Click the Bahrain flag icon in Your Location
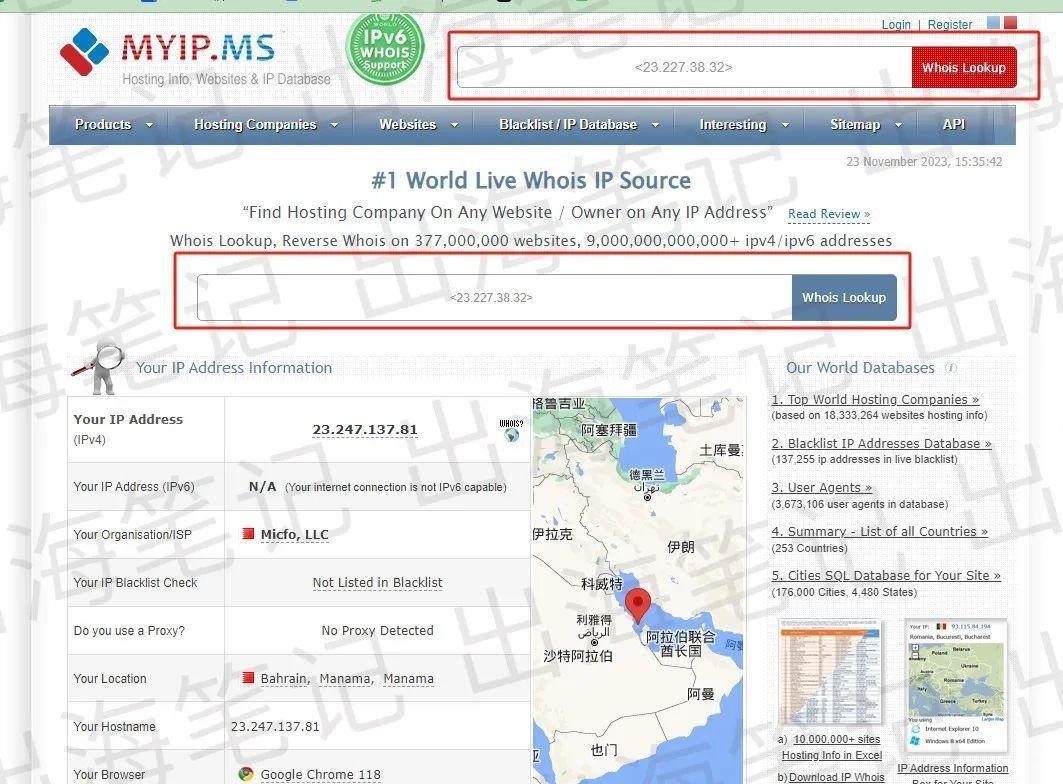This screenshot has width=1063, height=784. pos(248,678)
